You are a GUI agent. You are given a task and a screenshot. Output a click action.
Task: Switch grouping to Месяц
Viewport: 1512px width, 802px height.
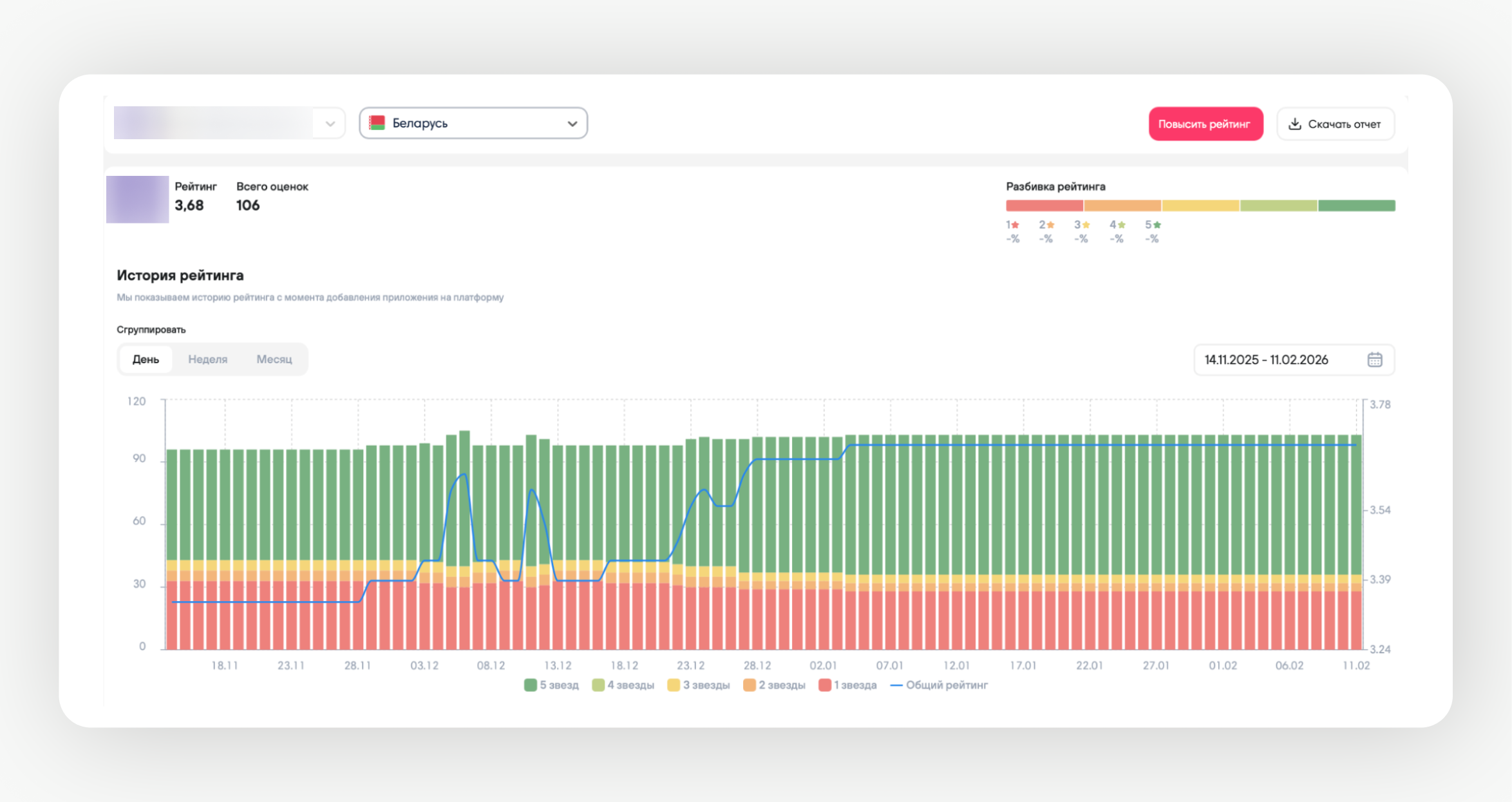tap(274, 359)
